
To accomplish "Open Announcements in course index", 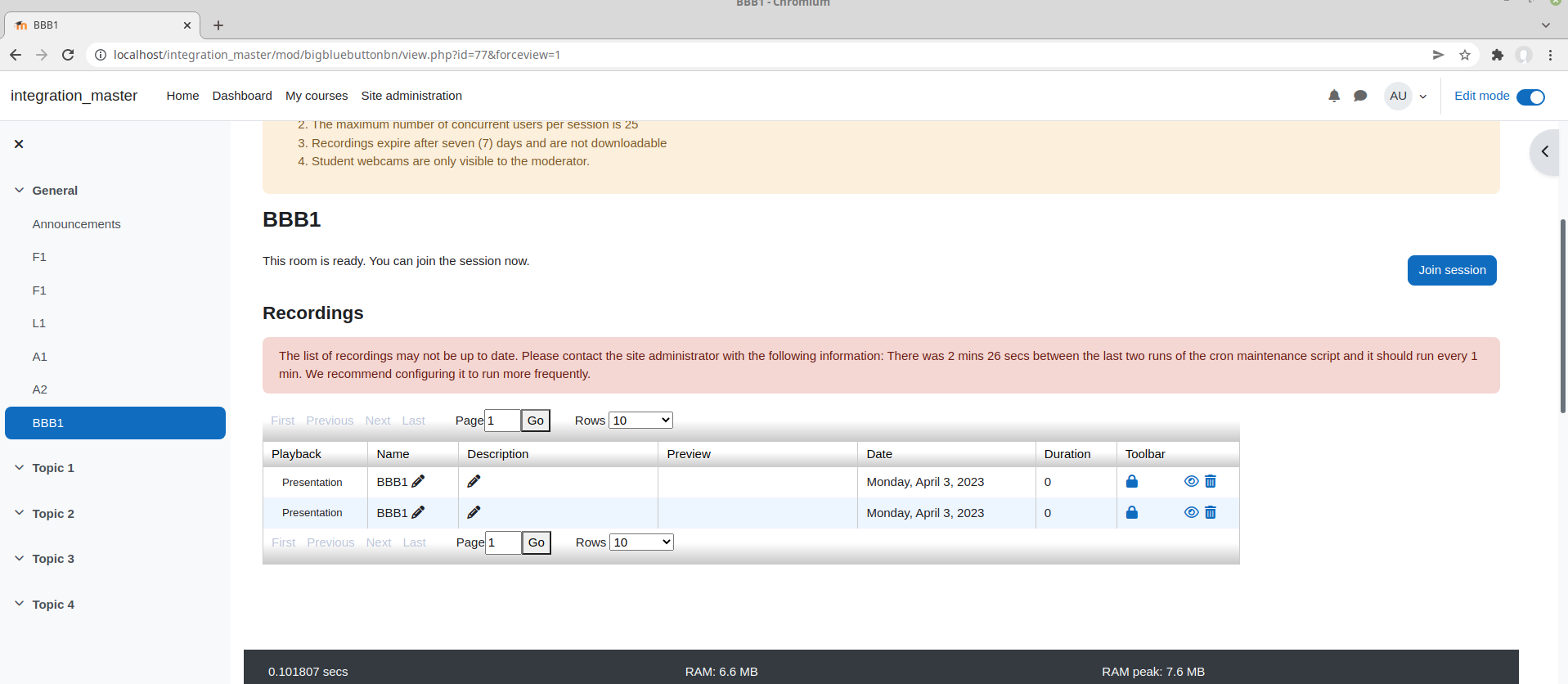I will click(x=76, y=224).
